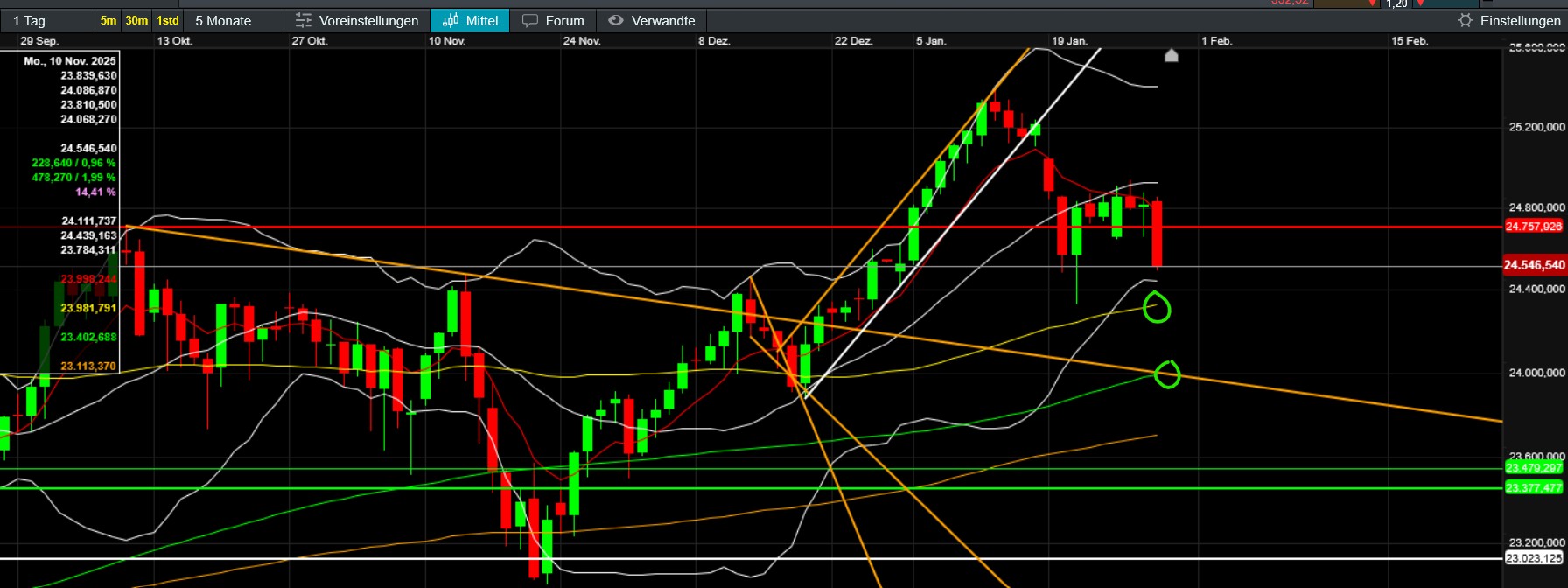This screenshot has height=588, width=1568.
Task: Select the white 23.023,125 level label
Action: (1534, 558)
